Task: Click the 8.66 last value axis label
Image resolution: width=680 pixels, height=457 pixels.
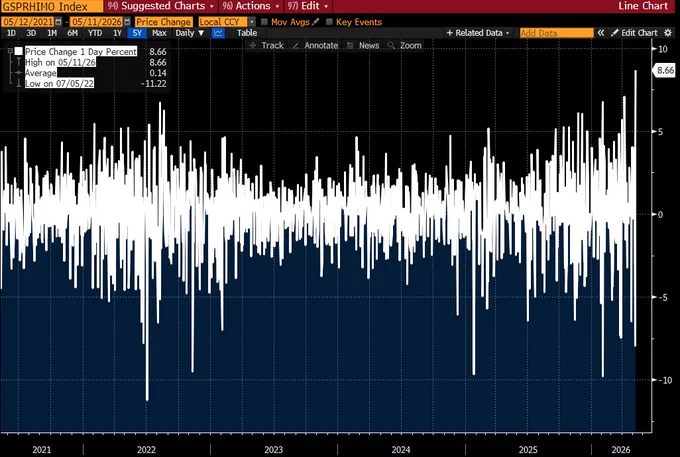Action: [x=665, y=70]
